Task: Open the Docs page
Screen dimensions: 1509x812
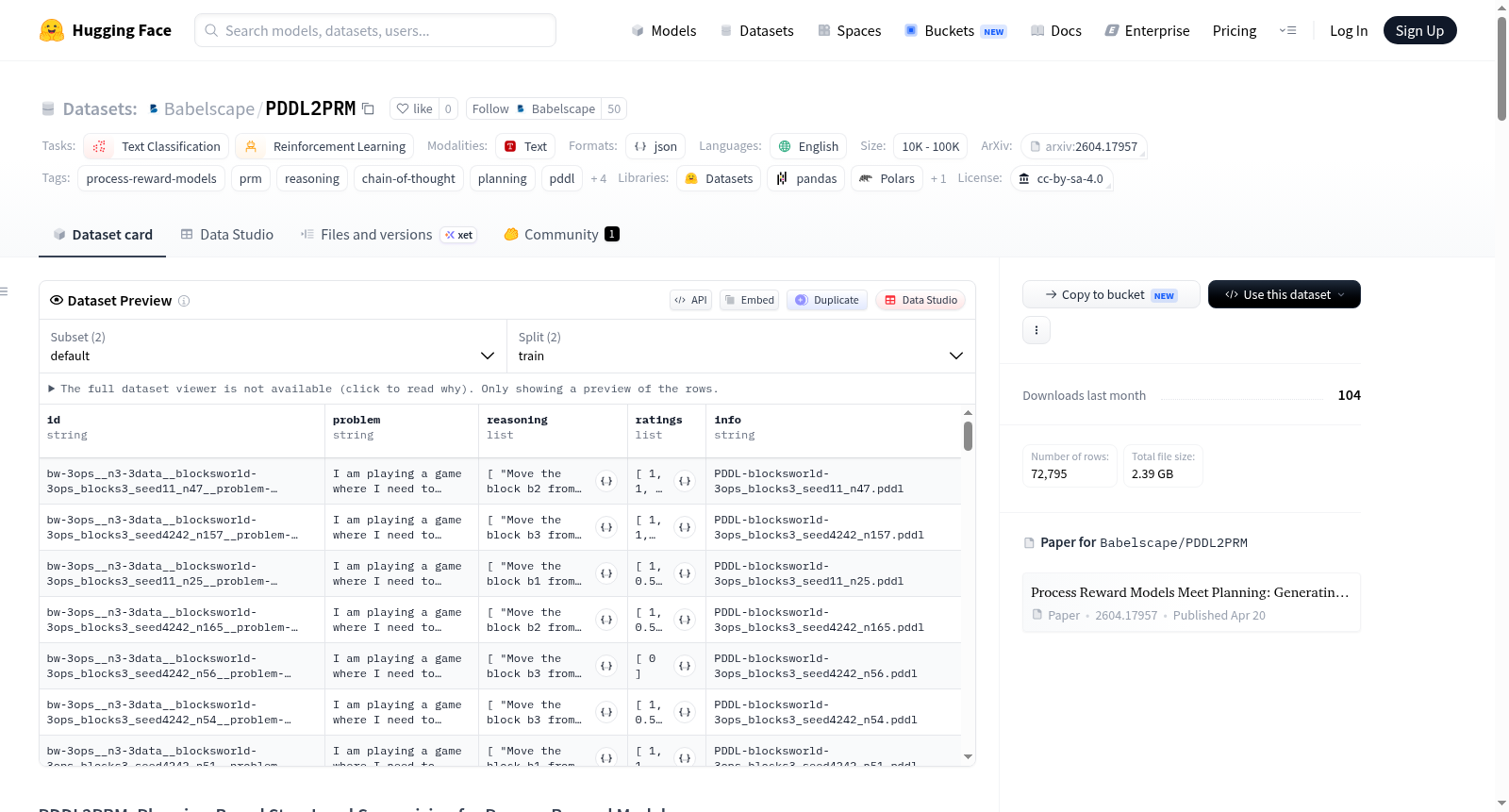Action: pyautogui.click(x=1056, y=30)
